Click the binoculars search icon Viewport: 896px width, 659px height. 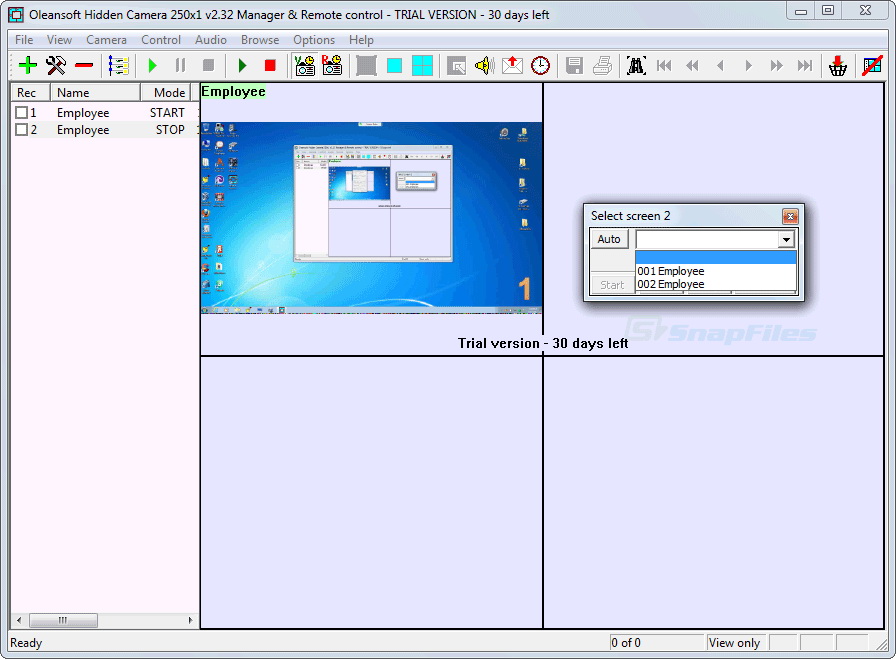(x=636, y=66)
